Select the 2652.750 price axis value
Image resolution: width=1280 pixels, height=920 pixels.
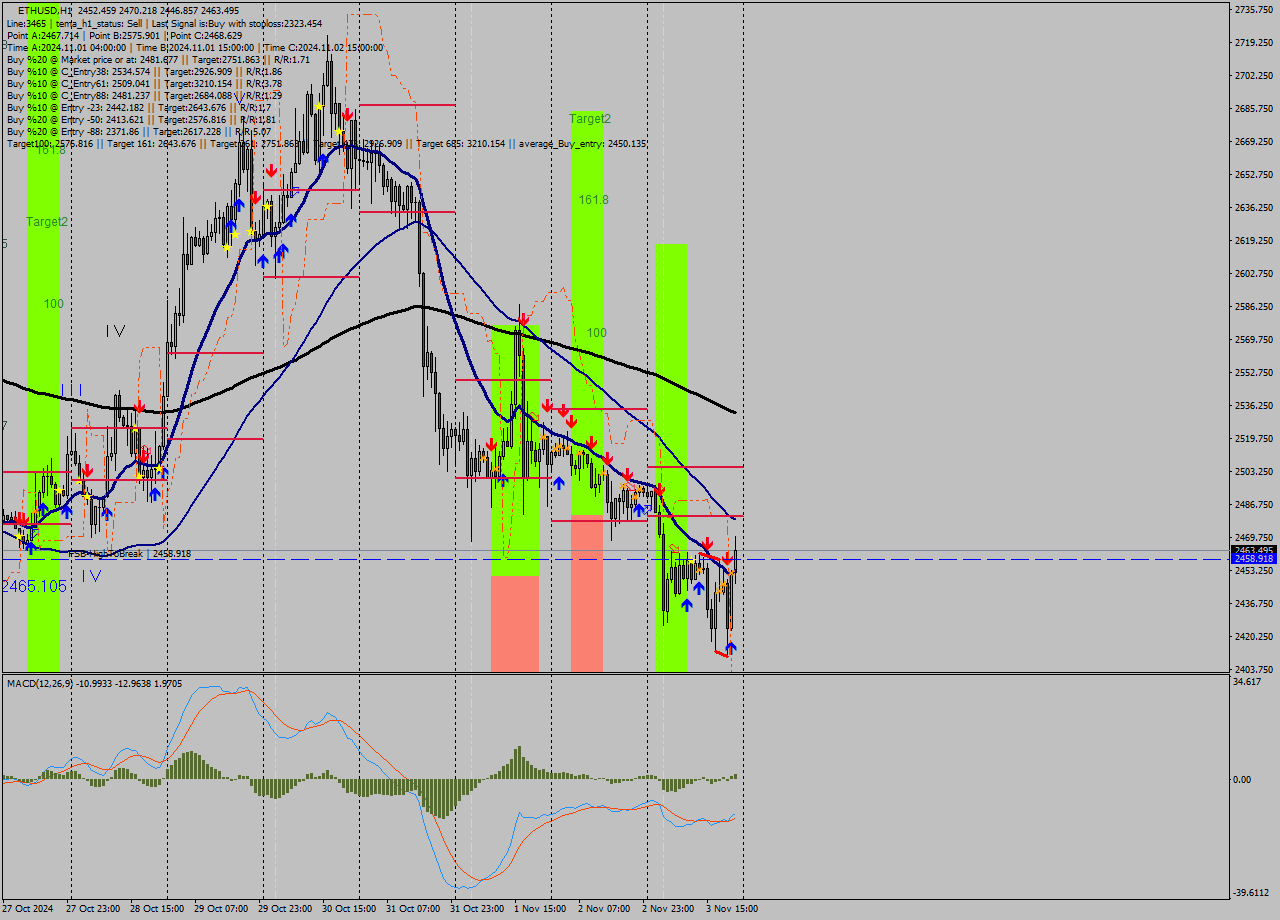point(1254,174)
